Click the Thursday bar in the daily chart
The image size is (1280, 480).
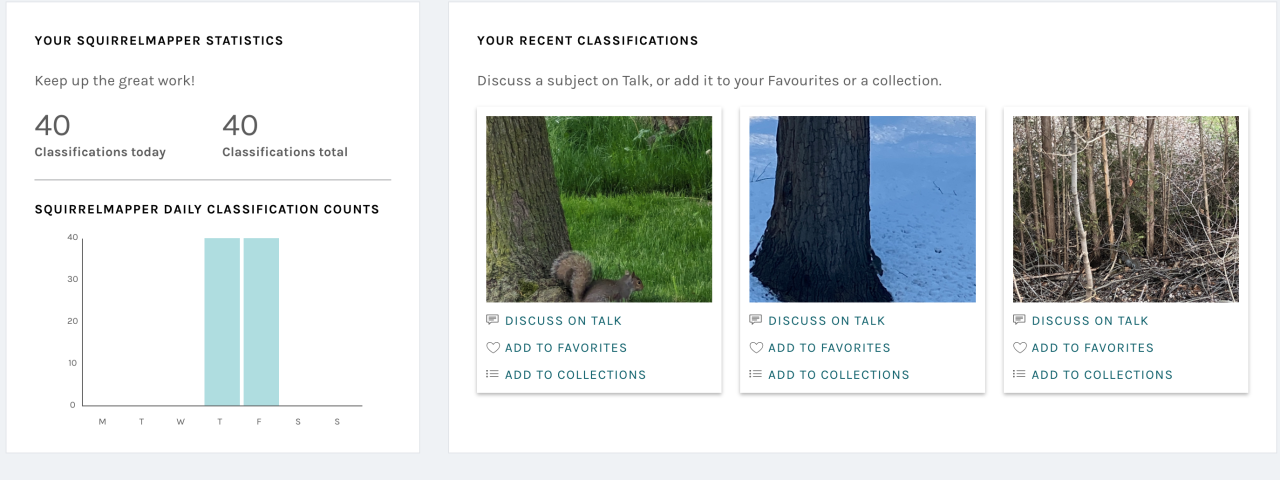pos(222,321)
